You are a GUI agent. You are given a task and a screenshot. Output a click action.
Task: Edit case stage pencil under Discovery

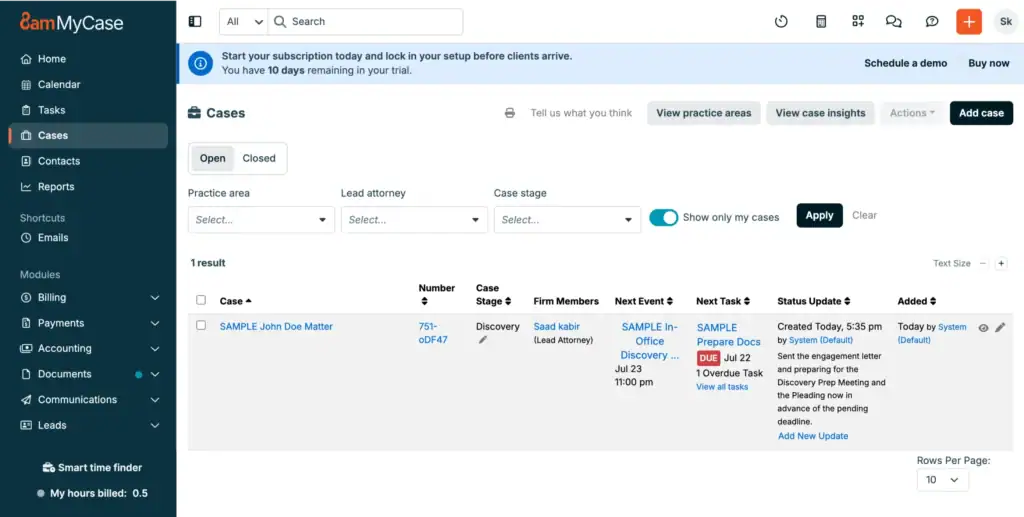point(483,340)
